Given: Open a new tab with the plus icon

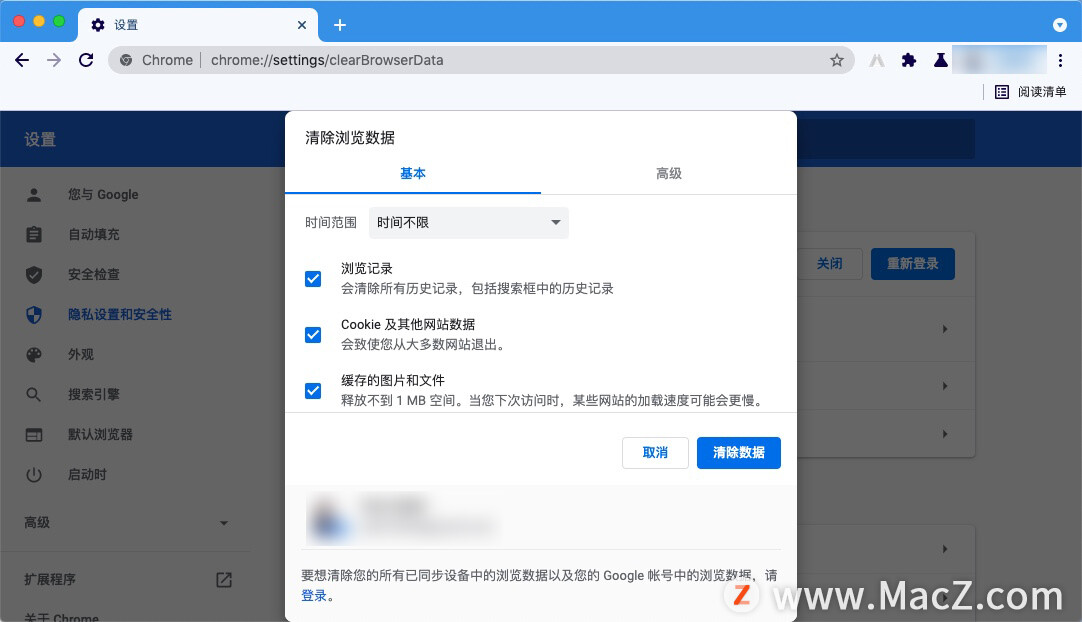Looking at the screenshot, I should point(340,25).
